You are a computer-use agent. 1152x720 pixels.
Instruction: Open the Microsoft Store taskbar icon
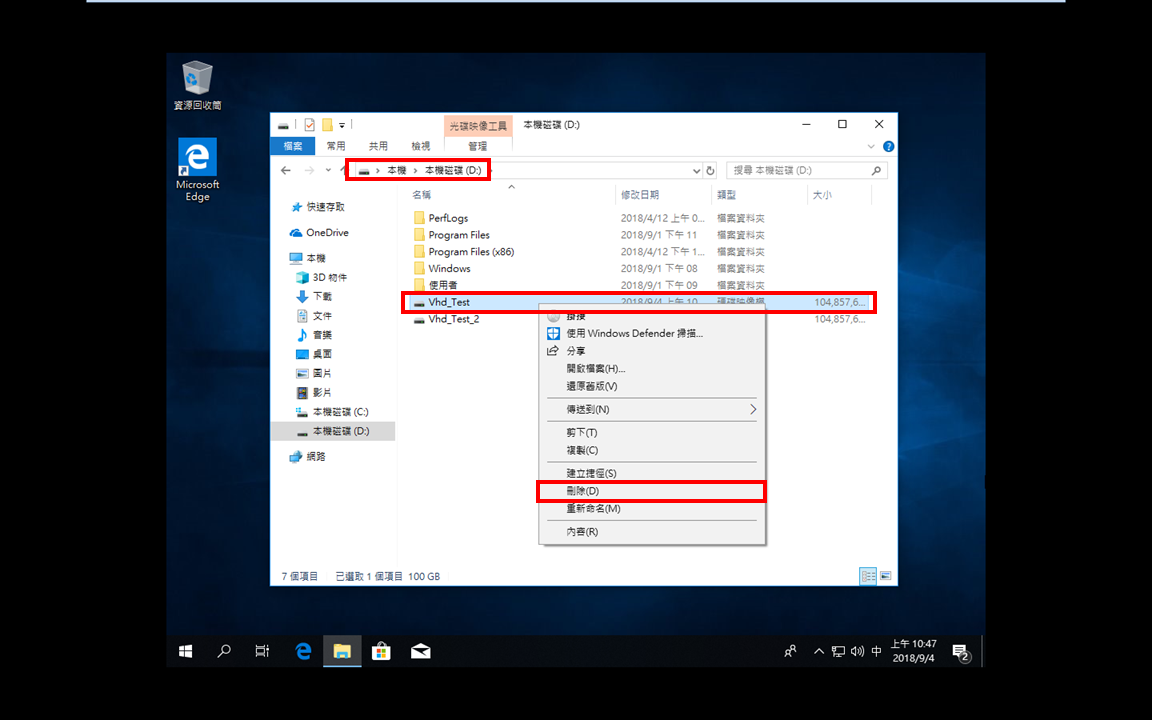point(381,651)
